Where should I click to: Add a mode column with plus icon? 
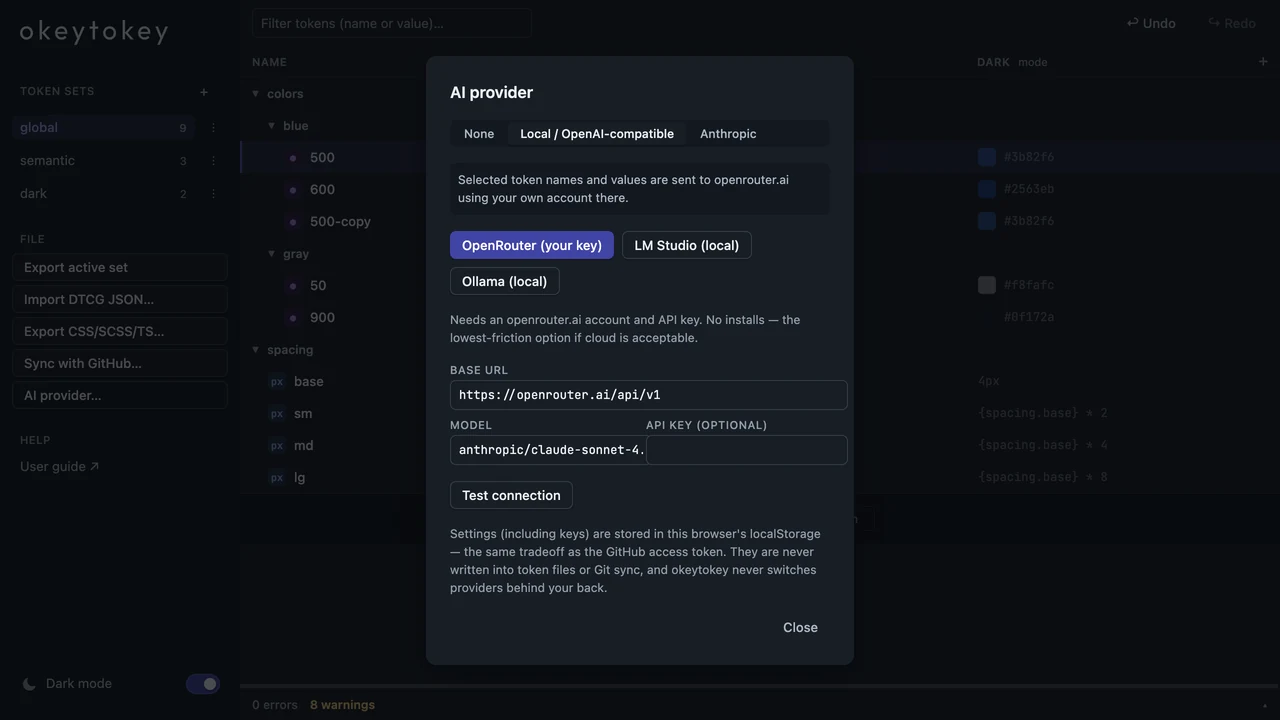(1263, 62)
